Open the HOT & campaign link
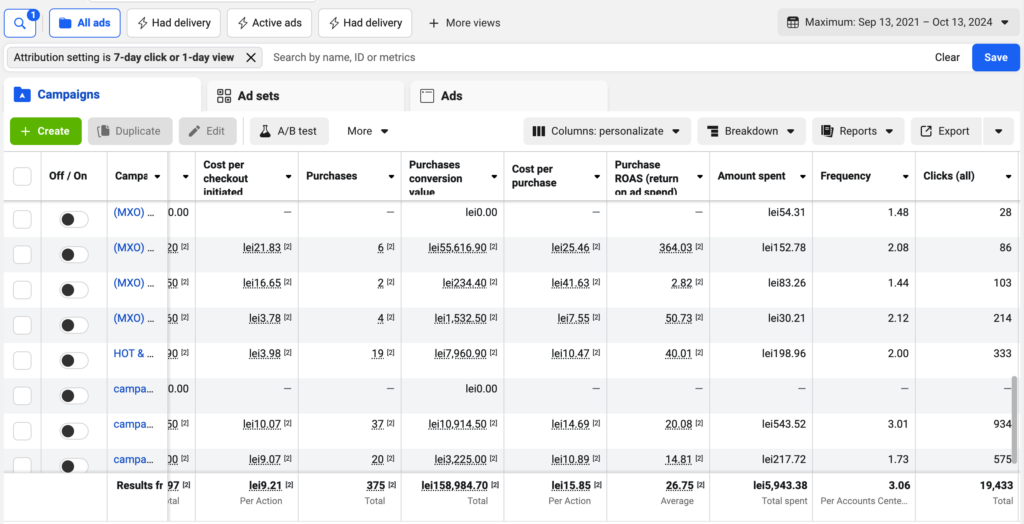The width and height of the screenshot is (1024, 524). click(x=133, y=353)
